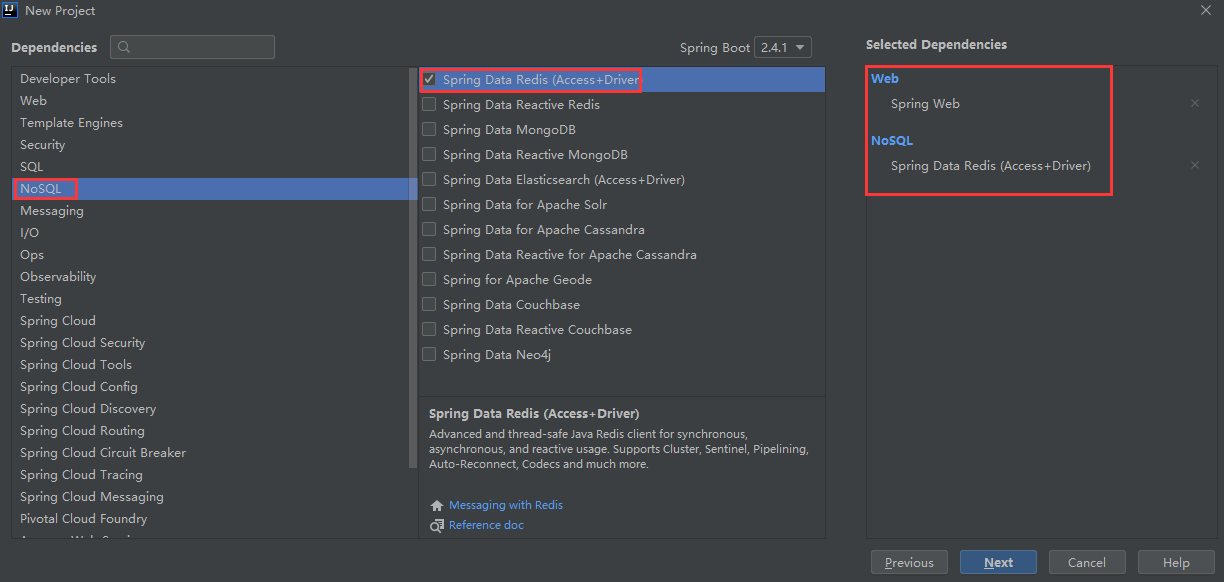Open Pivotal Cloud Foundry category
Viewport: 1224px width, 582px height.
tap(210, 519)
